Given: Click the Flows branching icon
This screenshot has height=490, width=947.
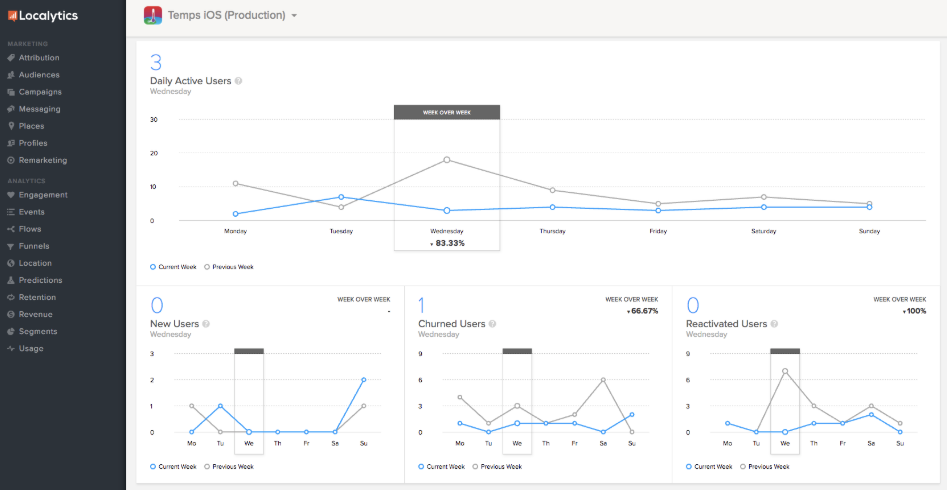Looking at the screenshot, I should click(10, 229).
